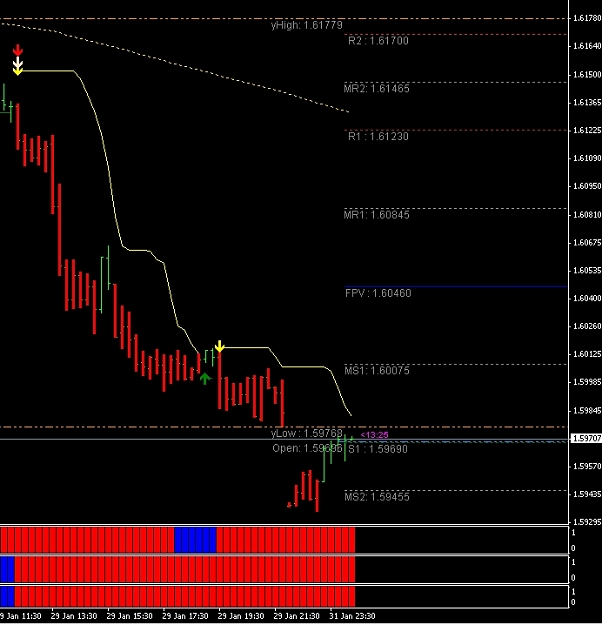Click the 1.59295 price scale value
The image size is (602, 625).
pos(587,522)
